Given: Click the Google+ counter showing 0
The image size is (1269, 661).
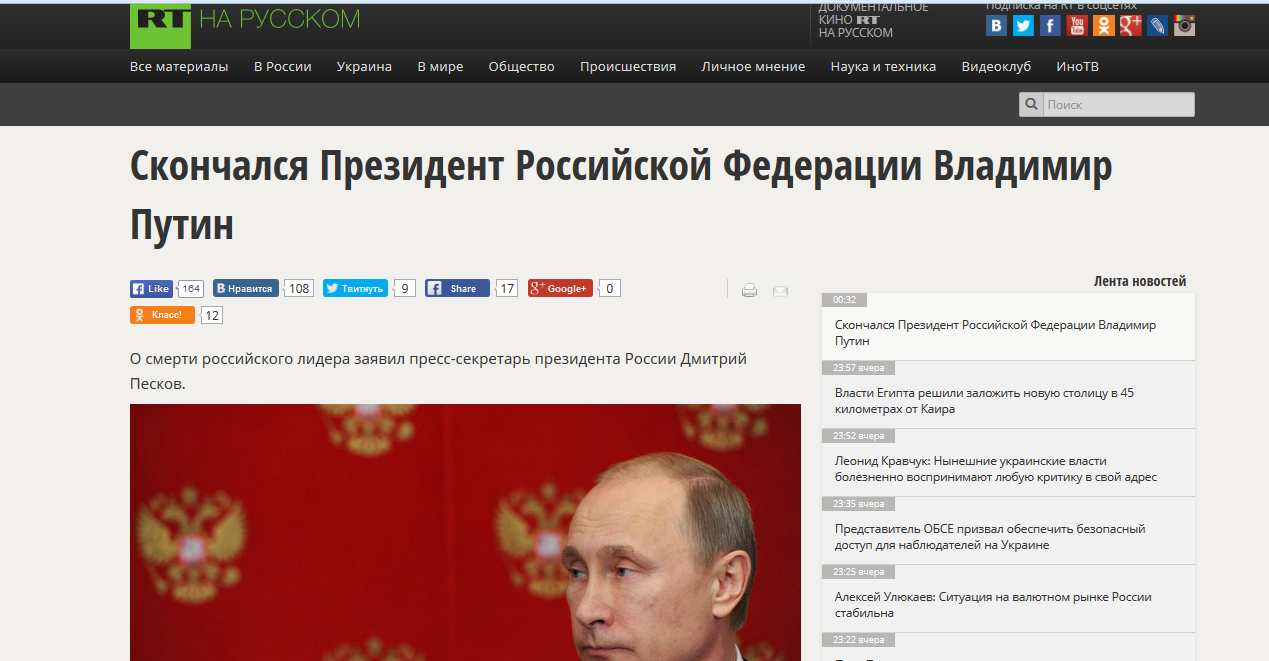Looking at the screenshot, I should pos(610,289).
